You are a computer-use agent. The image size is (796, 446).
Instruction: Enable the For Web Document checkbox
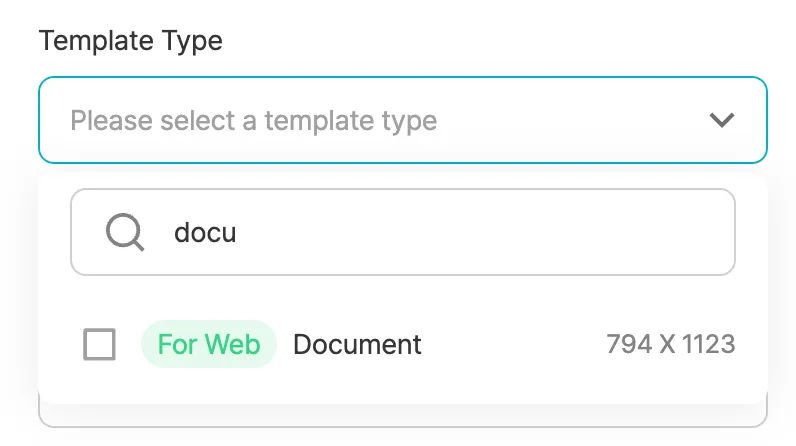(99, 345)
